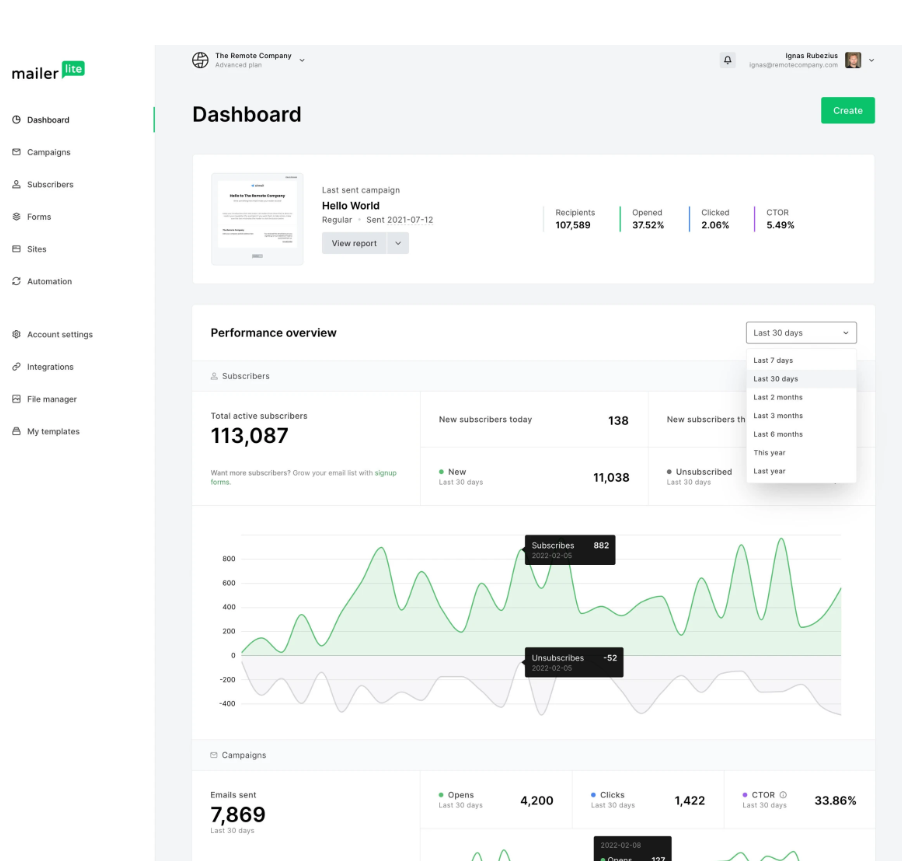Click the File manager image icon
Screen dimensions: 911x861
pos(16,399)
